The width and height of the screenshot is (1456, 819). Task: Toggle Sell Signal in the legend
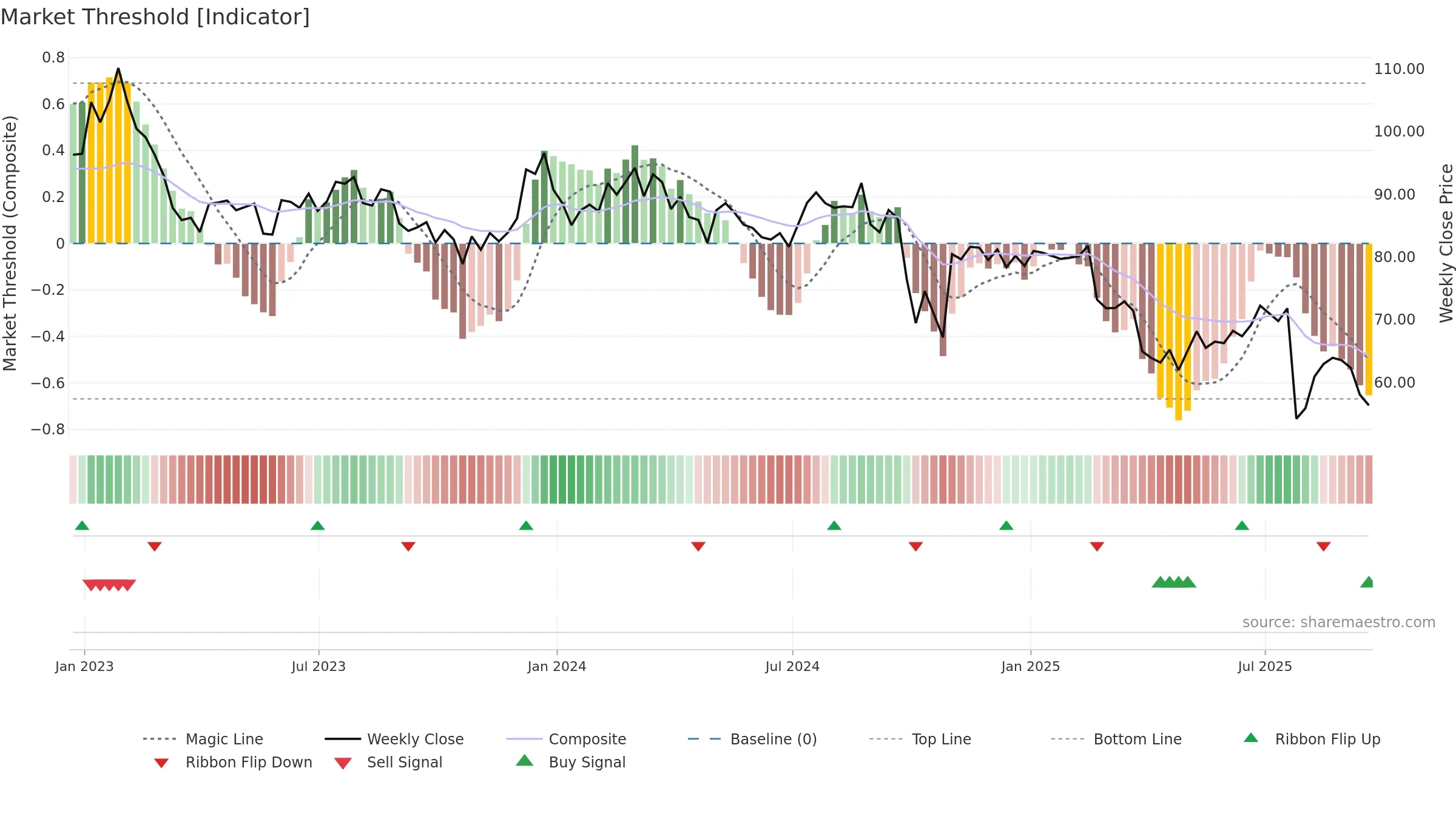[x=388, y=762]
